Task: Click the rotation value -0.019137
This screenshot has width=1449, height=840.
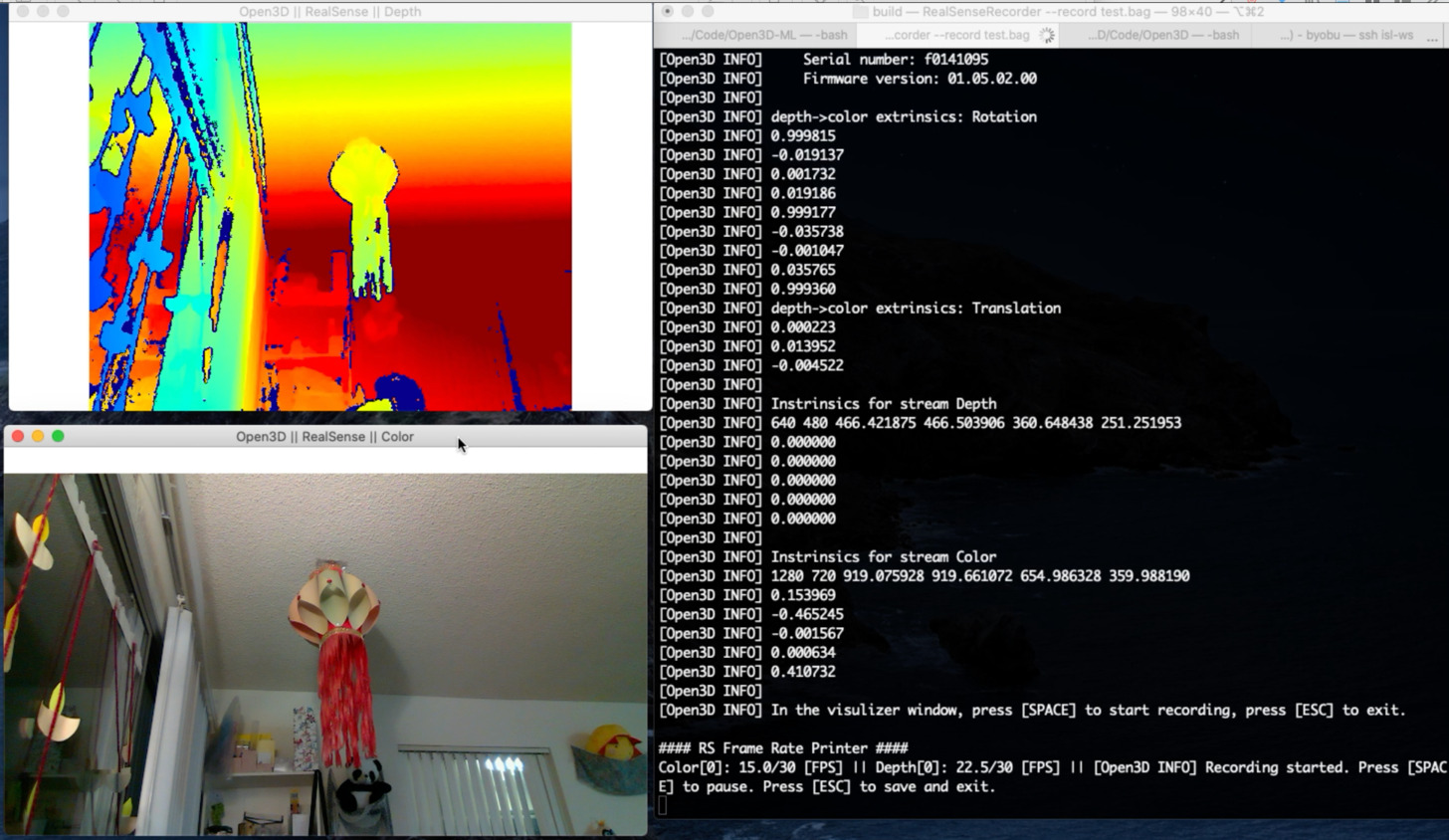Action: (x=807, y=155)
